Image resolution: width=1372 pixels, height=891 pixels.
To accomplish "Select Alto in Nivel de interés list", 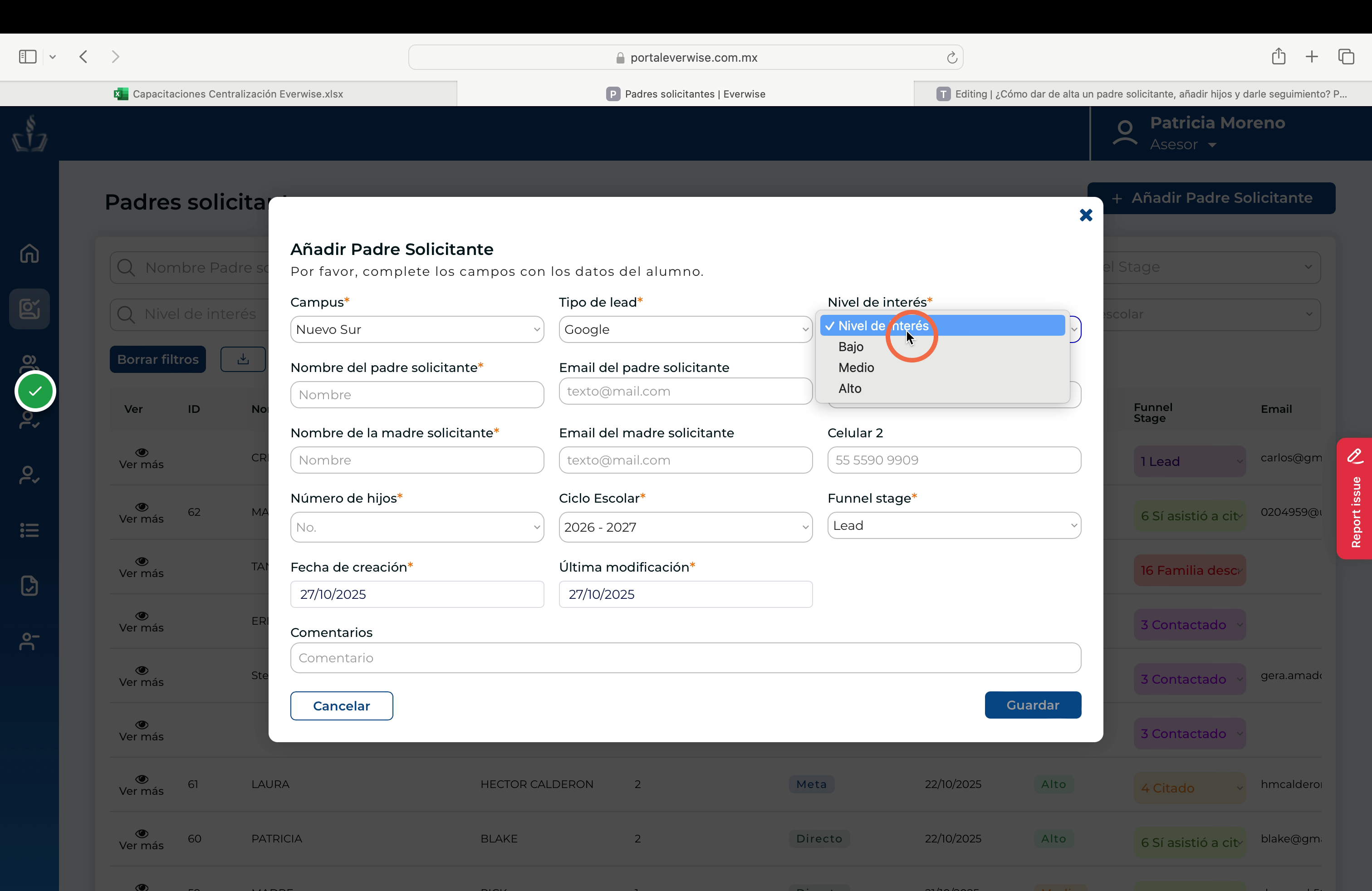I will (942, 388).
